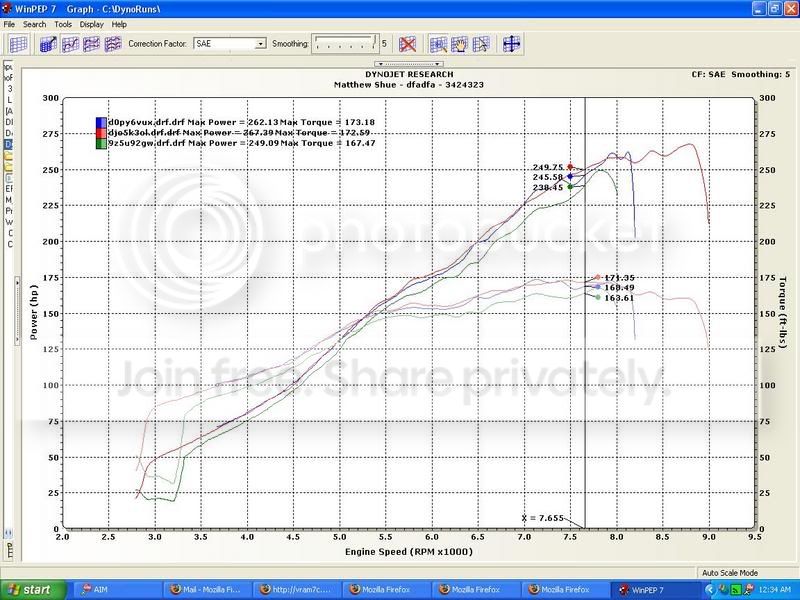Screen dimensions: 800x600
Task: Click the DYNOJET RESEARCH graph title
Action: pos(409,74)
